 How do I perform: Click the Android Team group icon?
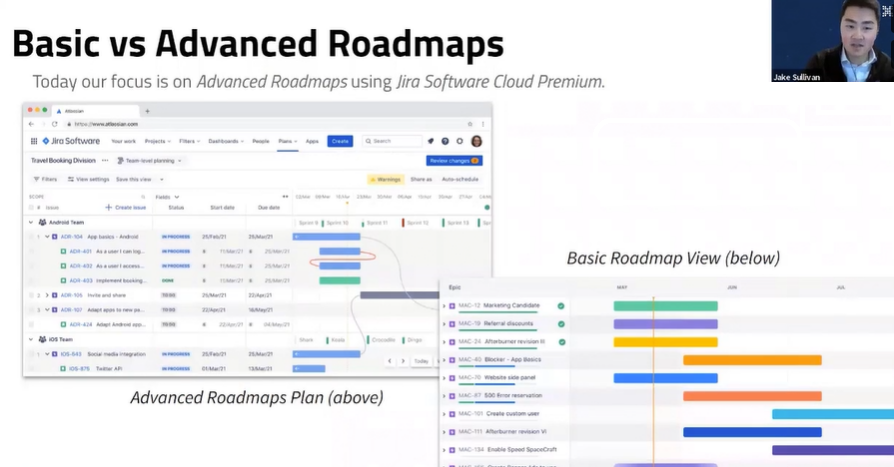(x=42, y=222)
